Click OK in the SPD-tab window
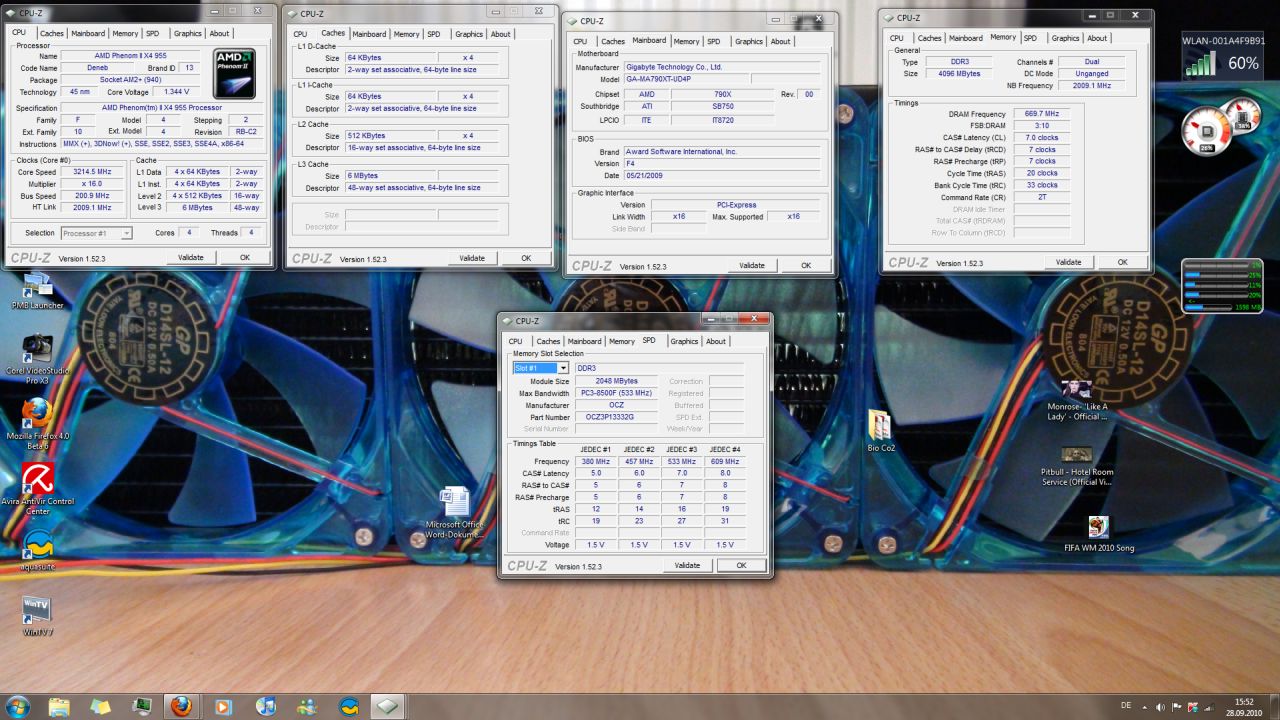This screenshot has width=1280, height=720. click(742, 565)
